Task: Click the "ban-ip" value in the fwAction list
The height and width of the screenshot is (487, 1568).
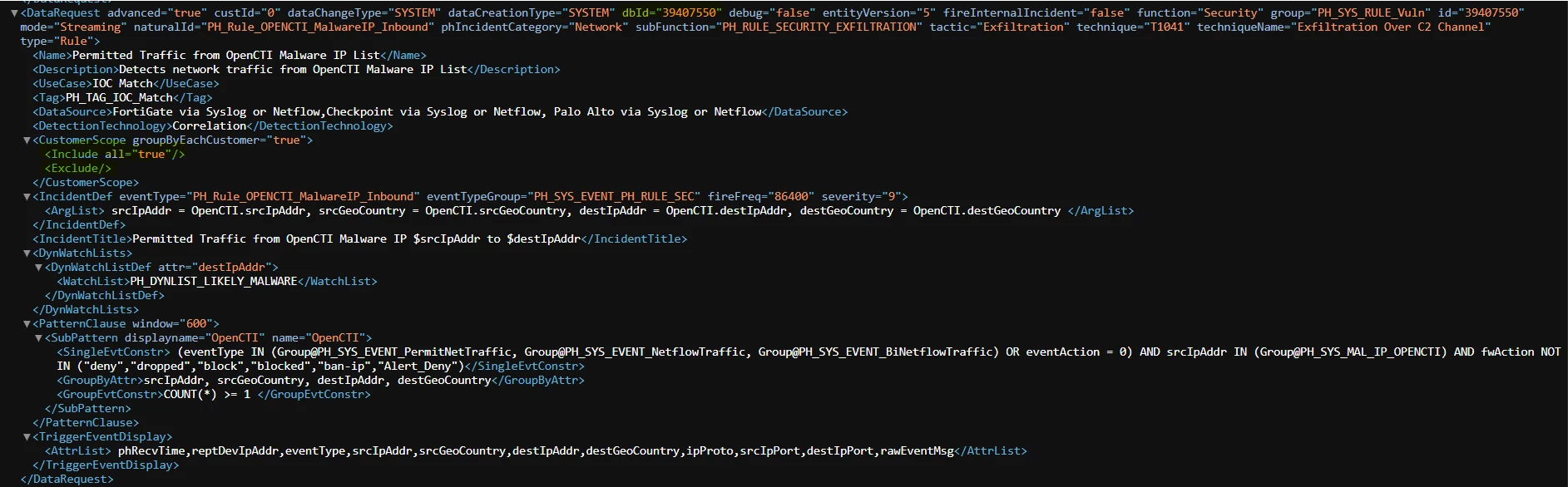Action: click(x=345, y=366)
